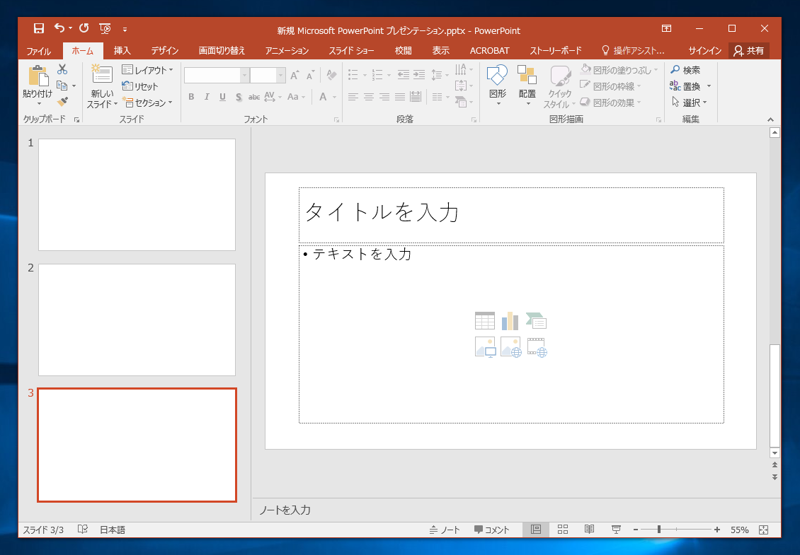Viewport: 800px width, 555px height.
Task: Toggle Bold formatting
Action: pos(192,97)
